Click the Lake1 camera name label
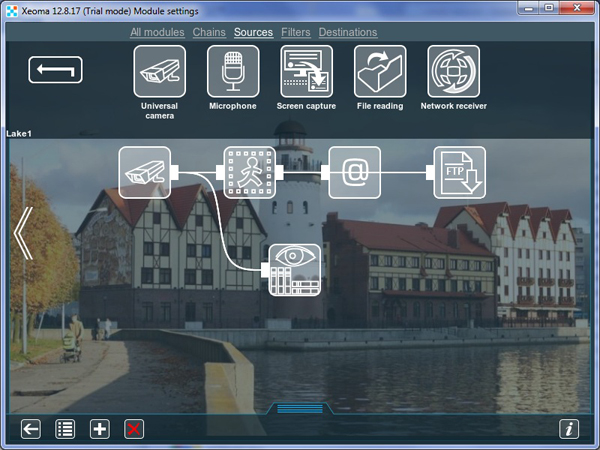The width and height of the screenshot is (600, 450). (x=19, y=134)
